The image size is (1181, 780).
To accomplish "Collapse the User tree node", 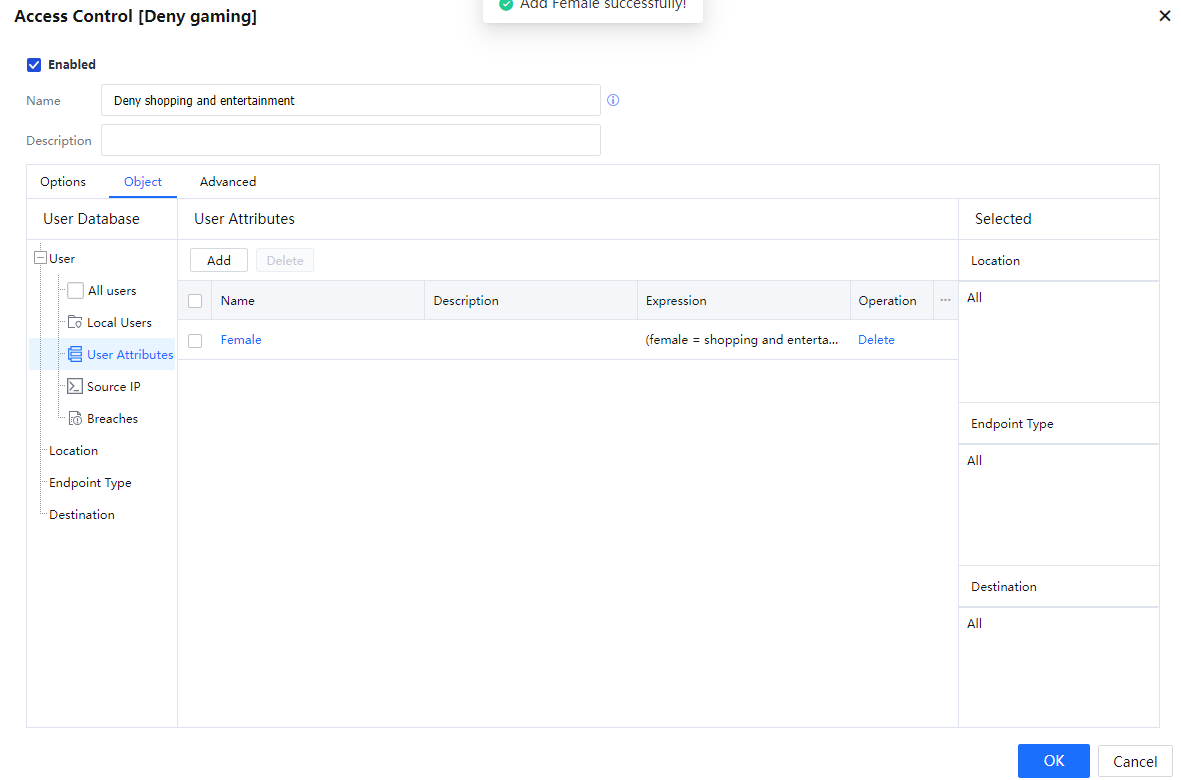I will (40, 258).
